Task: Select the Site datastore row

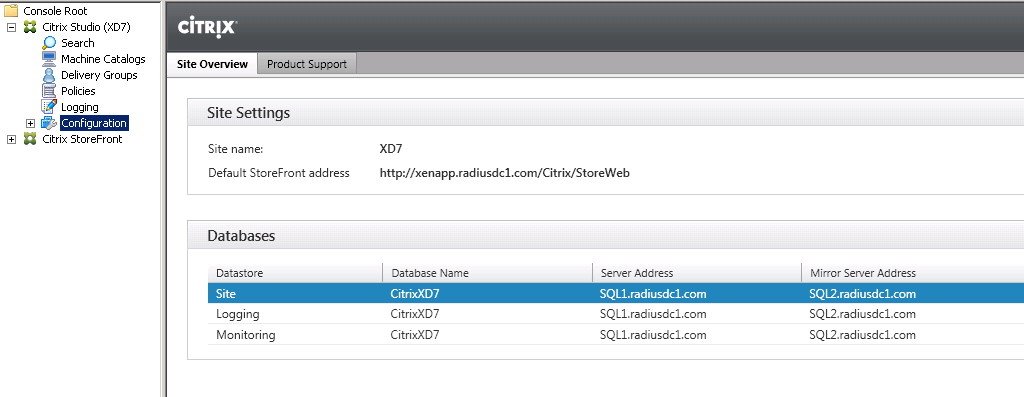Action: pyautogui.click(x=616, y=294)
